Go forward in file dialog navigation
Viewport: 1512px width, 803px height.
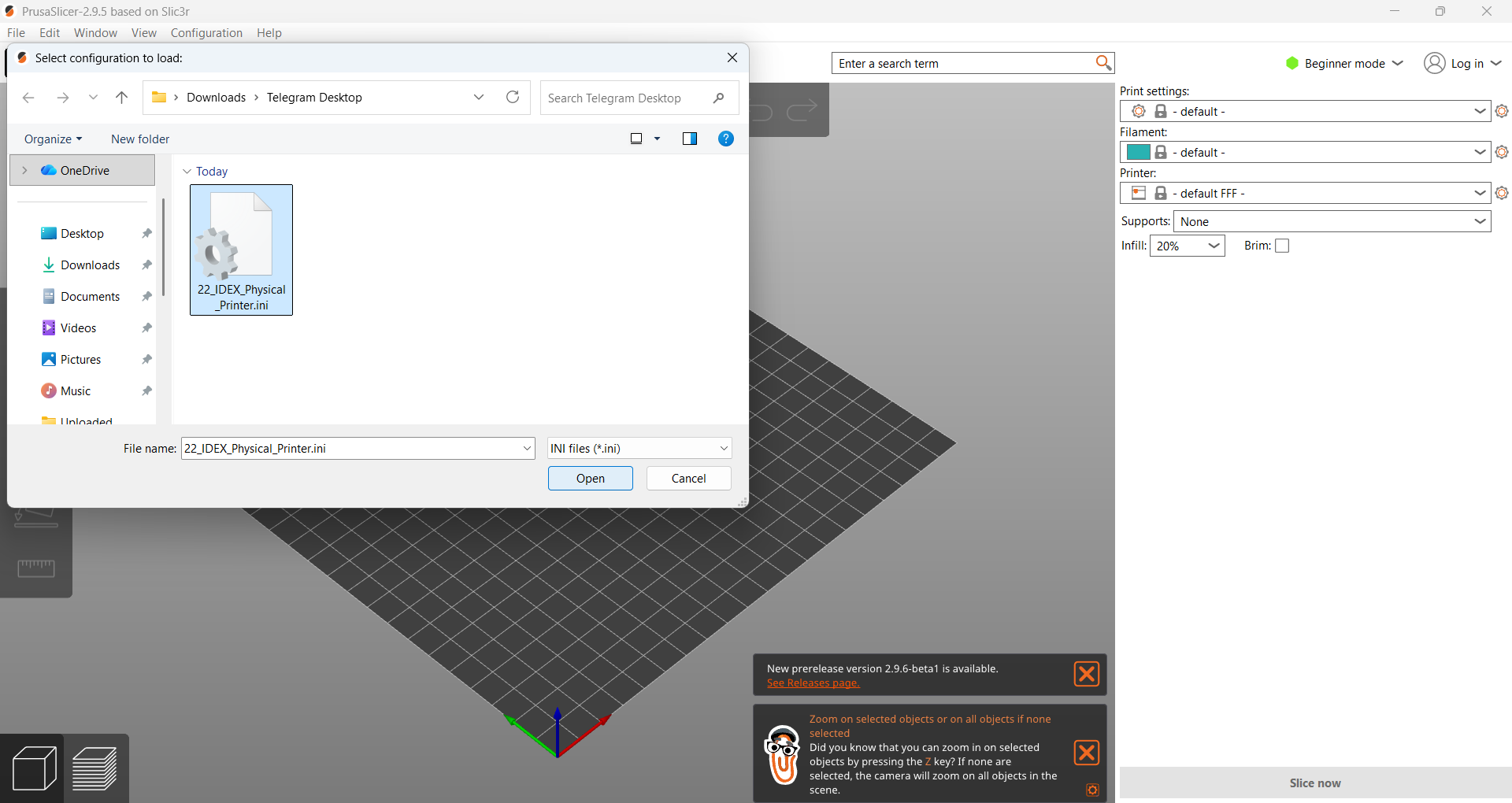(63, 98)
